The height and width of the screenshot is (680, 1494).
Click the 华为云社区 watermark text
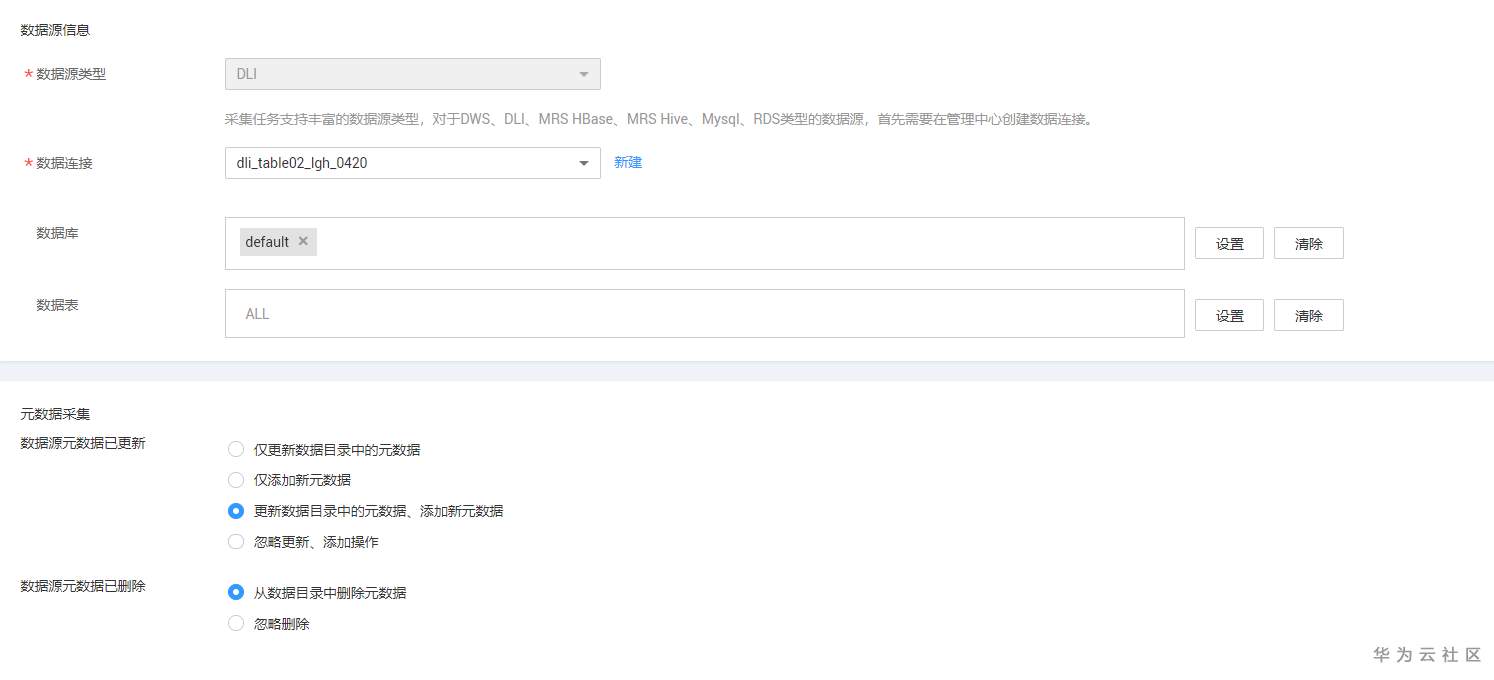(x=1427, y=655)
